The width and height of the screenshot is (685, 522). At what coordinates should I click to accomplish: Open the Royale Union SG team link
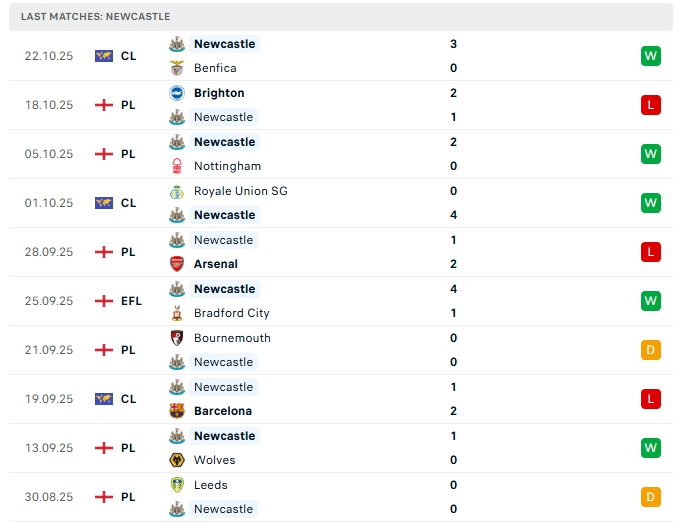pyautogui.click(x=240, y=191)
